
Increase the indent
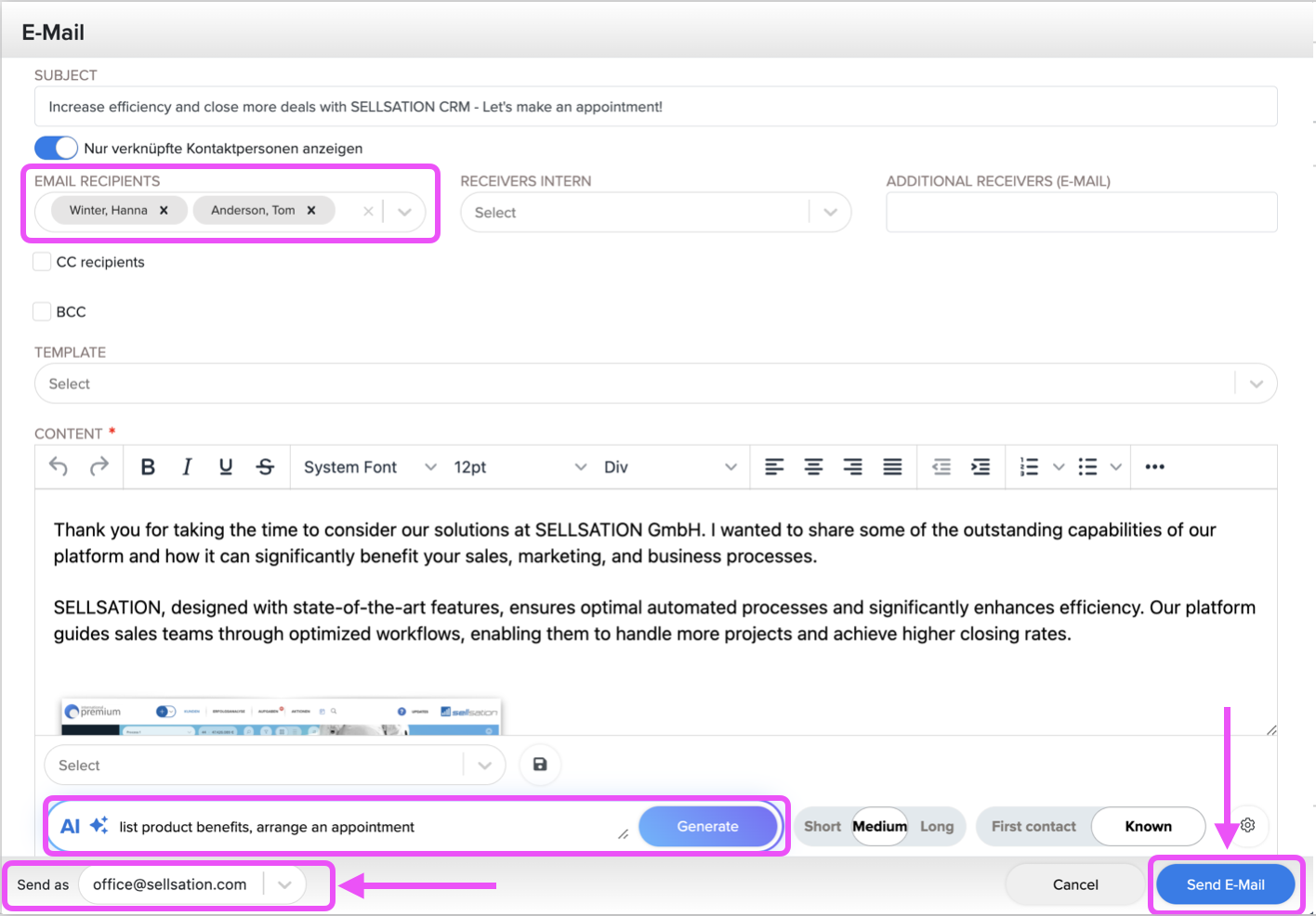[x=980, y=466]
